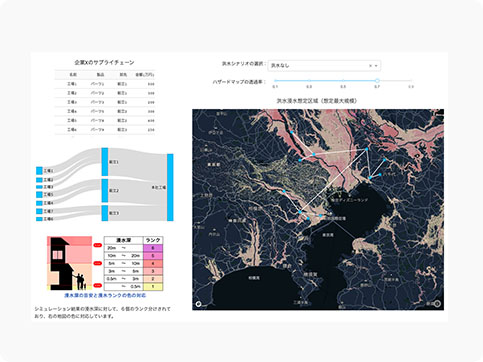Expand the scenario dropdown using its arrow
The height and width of the screenshot is (362, 483).
(376, 66)
